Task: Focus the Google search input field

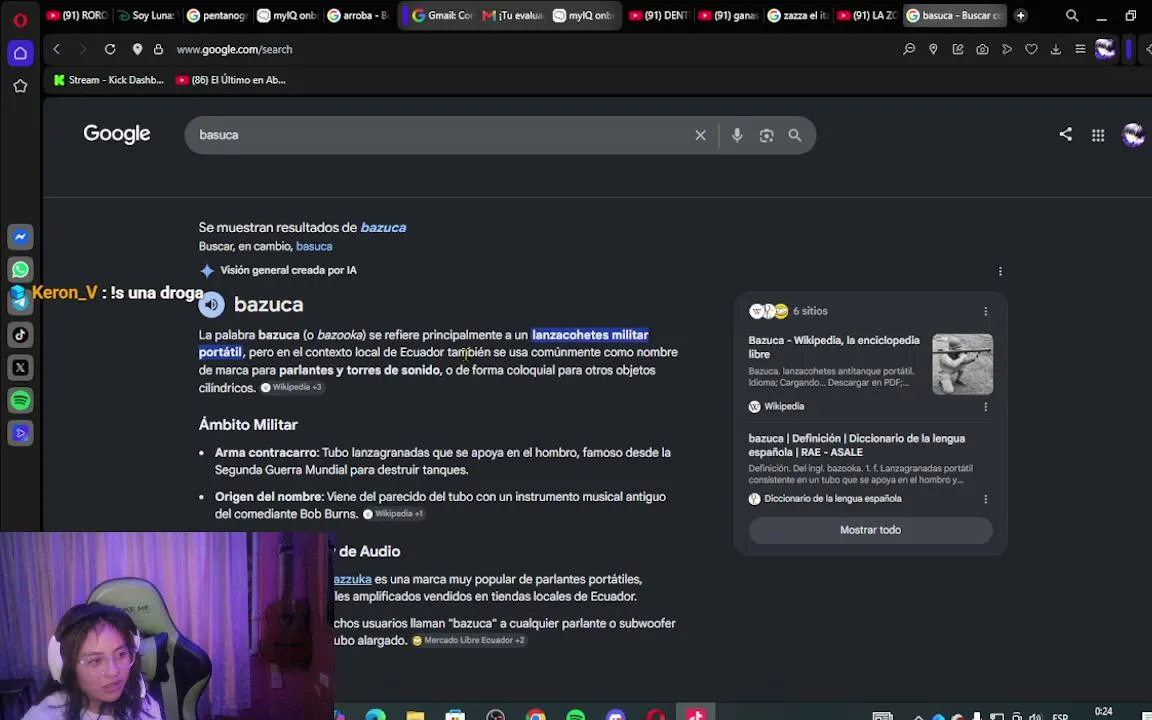Action: coord(441,135)
